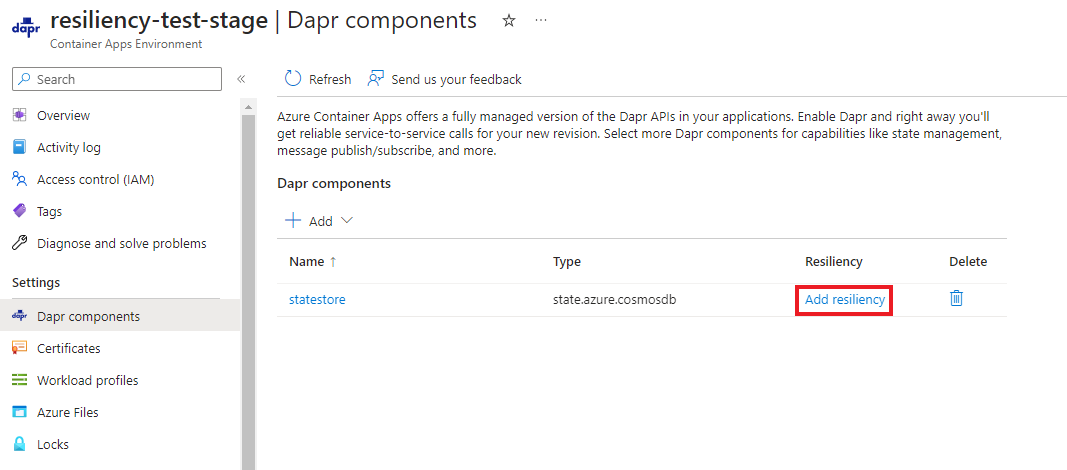The height and width of the screenshot is (470, 1067).
Task: Click the Dapr logo icon in header
Action: tap(25, 28)
